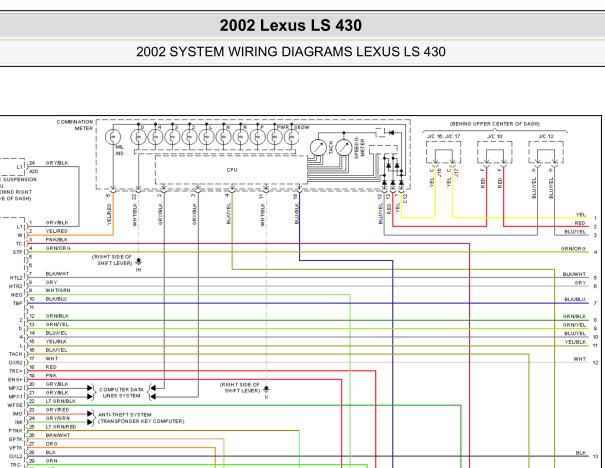
Task: Click the ground symbol labeled II
Action: [266, 389]
